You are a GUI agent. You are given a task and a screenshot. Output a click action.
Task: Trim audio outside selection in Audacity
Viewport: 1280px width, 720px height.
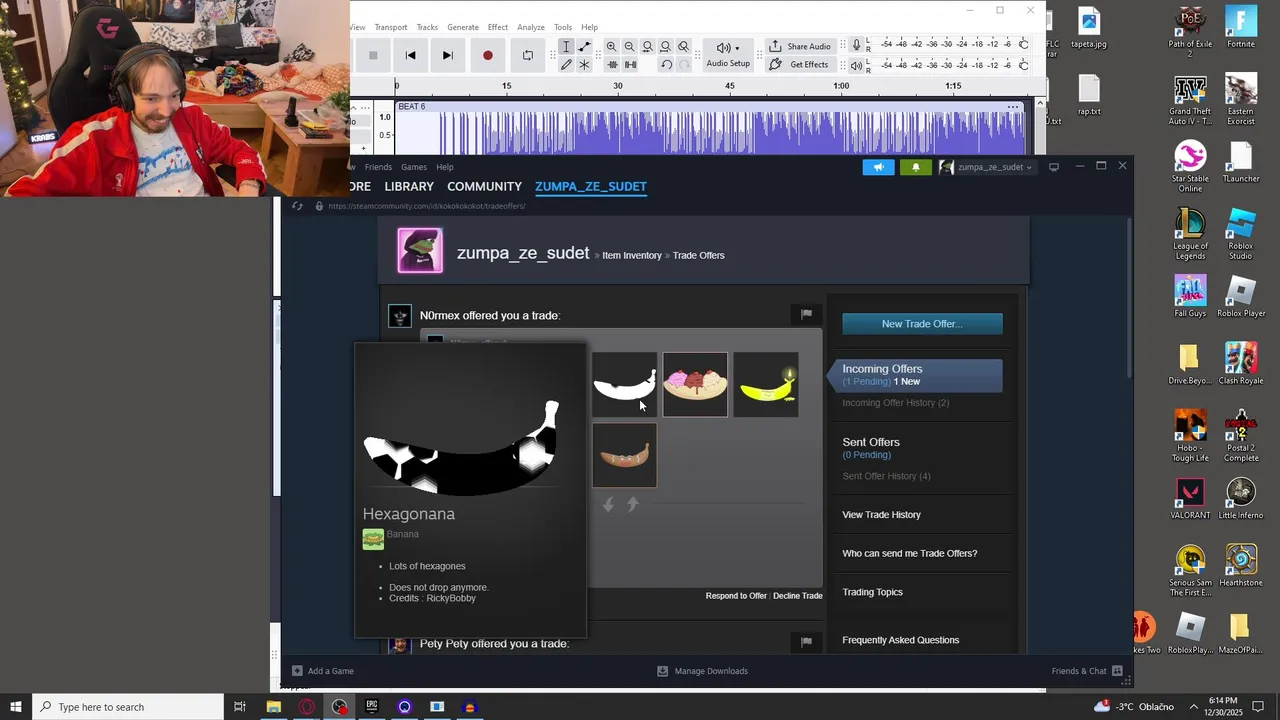tap(612, 65)
